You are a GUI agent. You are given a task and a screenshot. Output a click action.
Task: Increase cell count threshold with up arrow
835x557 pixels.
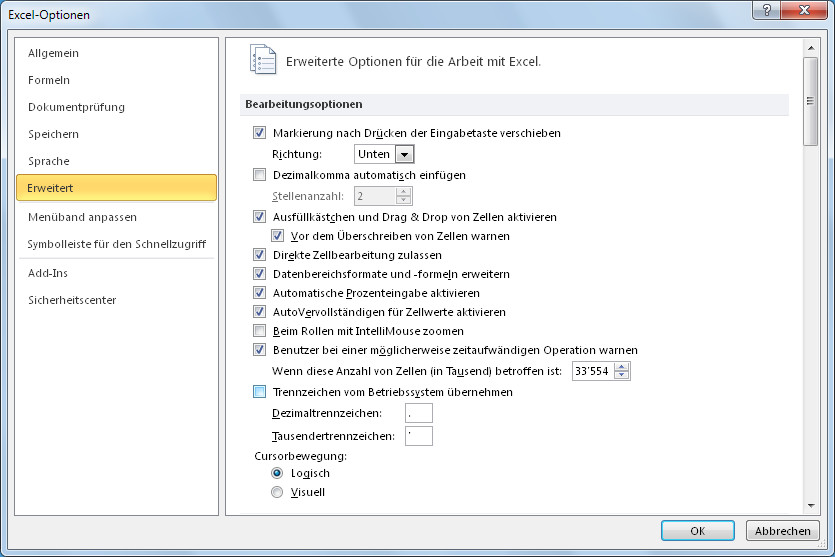click(621, 367)
